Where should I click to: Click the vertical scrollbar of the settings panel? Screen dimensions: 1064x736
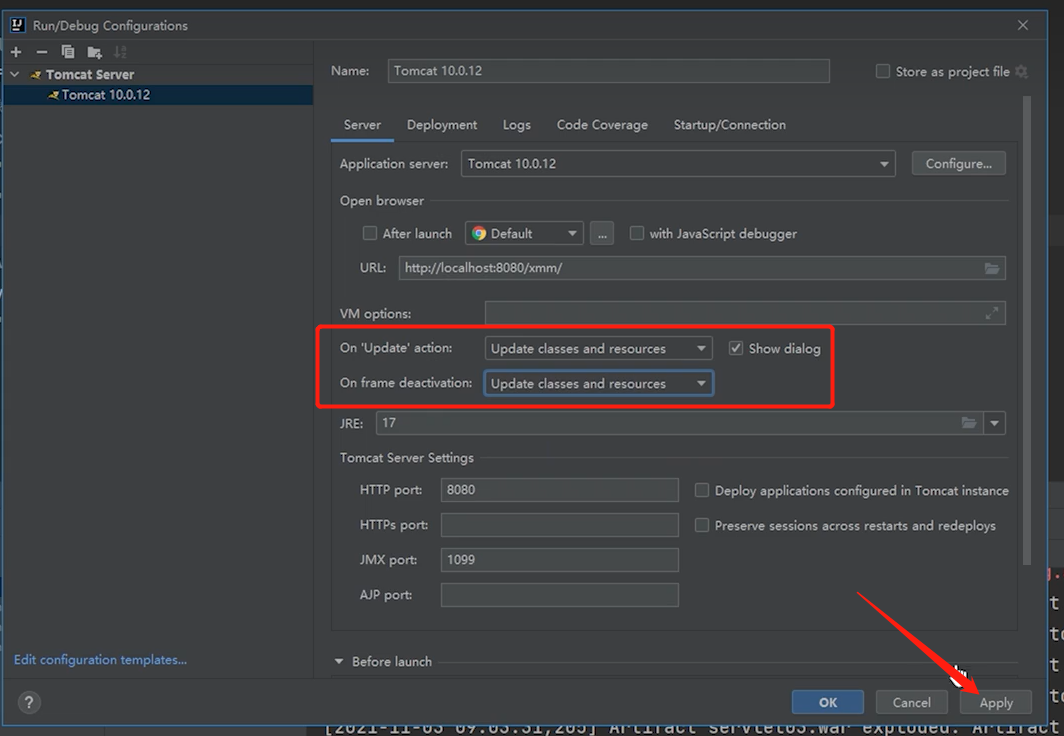[1027, 330]
